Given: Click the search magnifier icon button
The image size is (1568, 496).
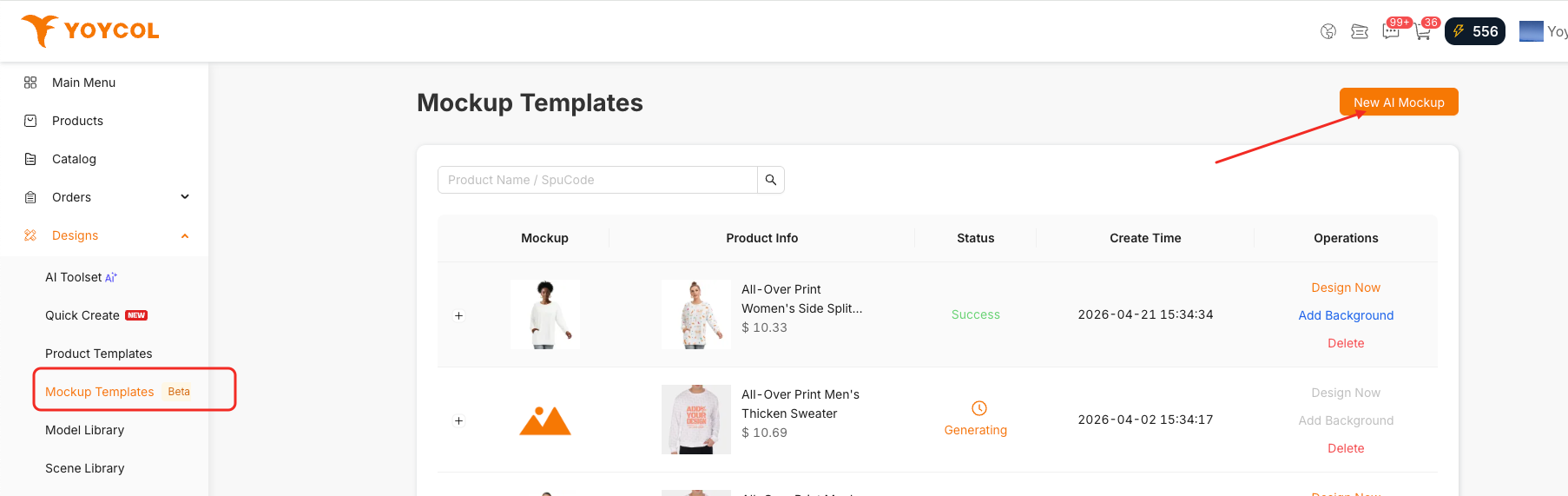Looking at the screenshot, I should pos(771,180).
